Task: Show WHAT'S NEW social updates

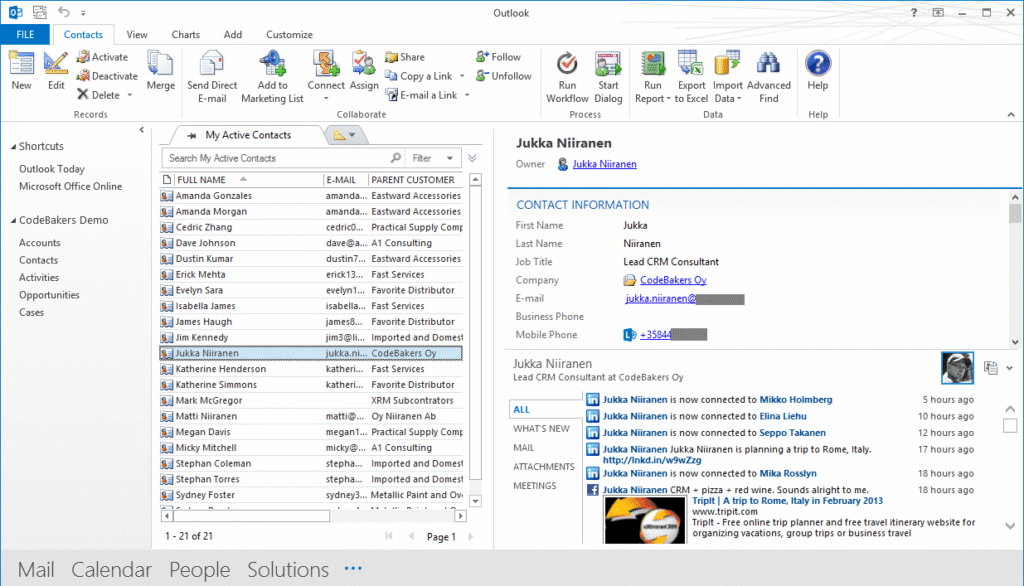Action: [x=541, y=429]
